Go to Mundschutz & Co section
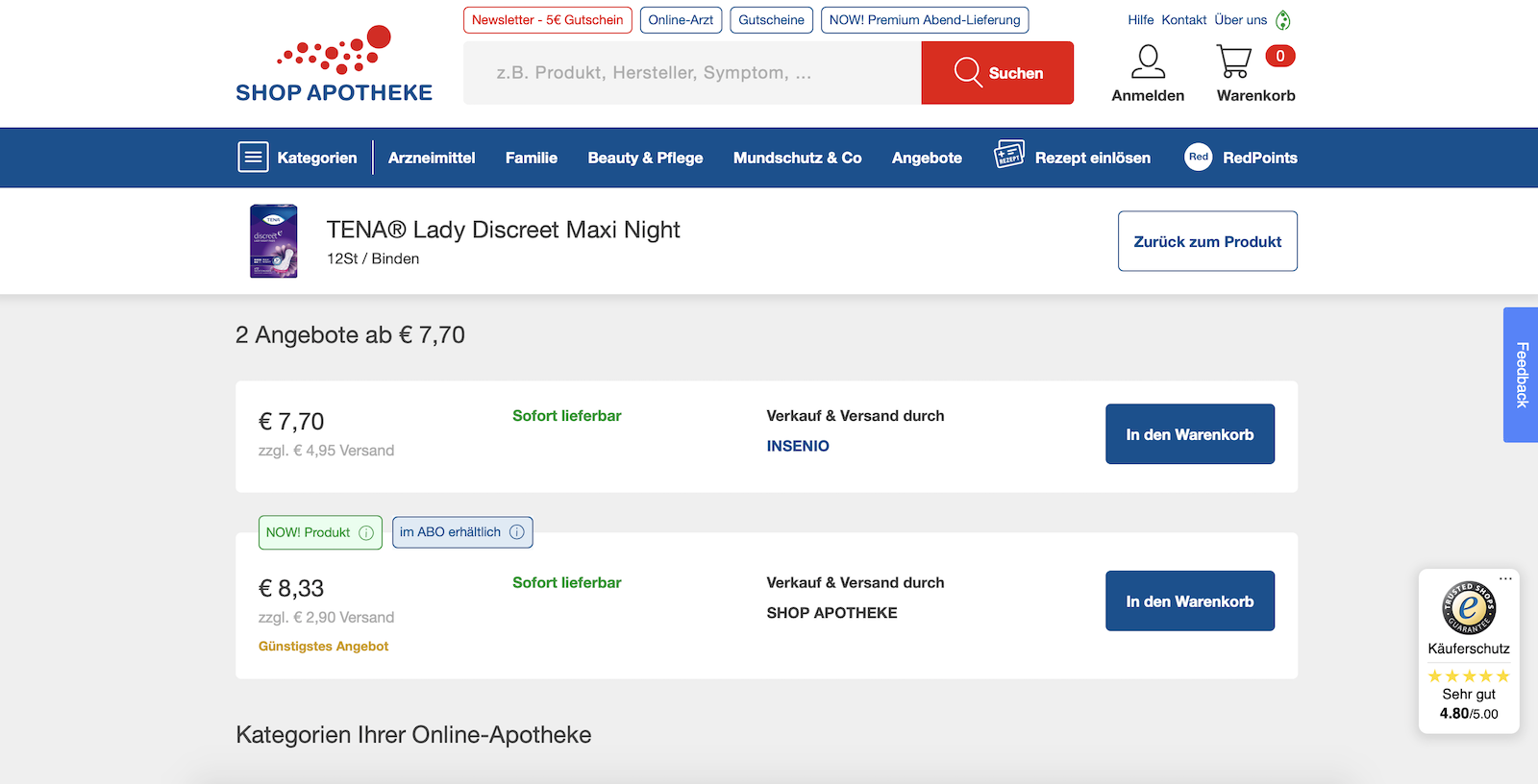Viewport: 1538px width, 784px height. (797, 158)
